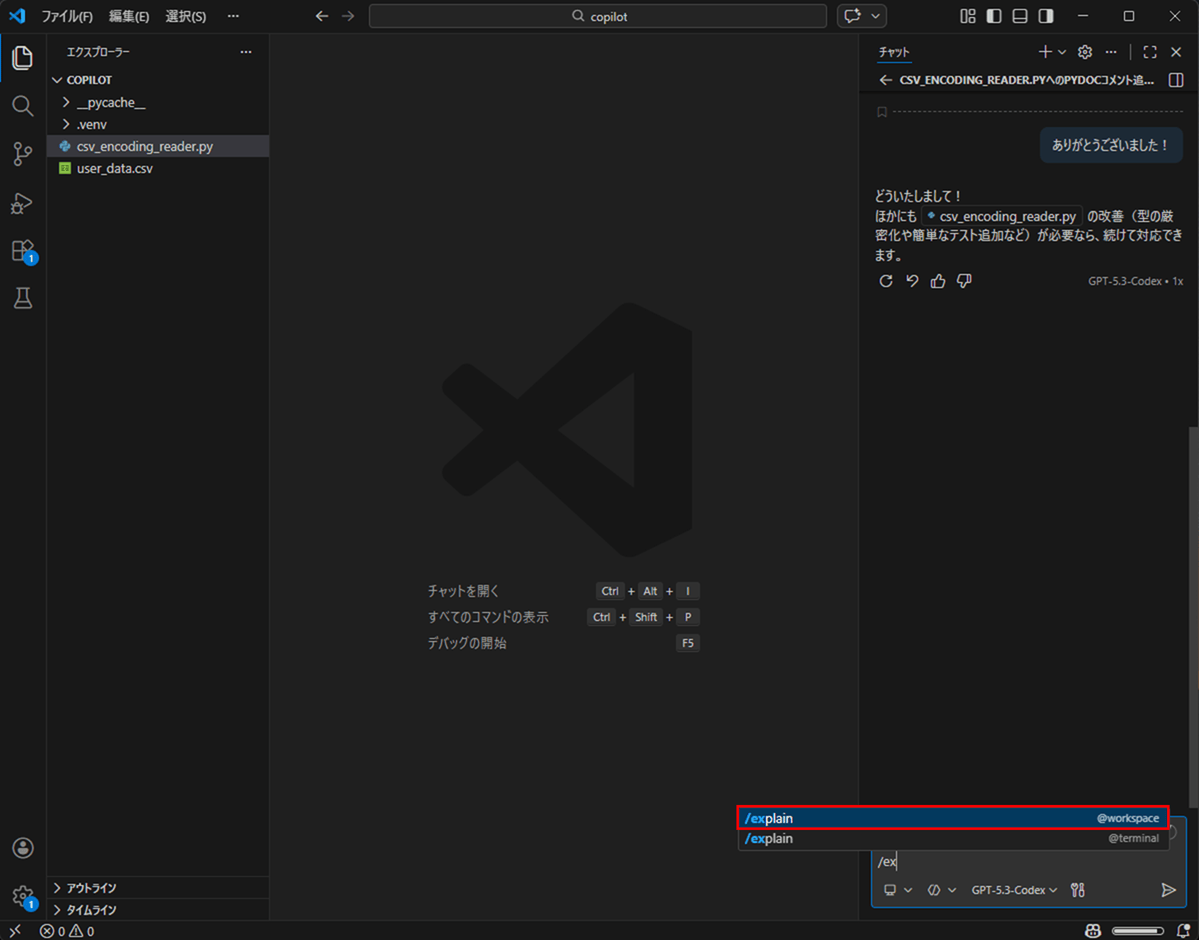The width and height of the screenshot is (1199, 940).
Task: Open the Search view in the activity bar
Action: click(x=22, y=105)
